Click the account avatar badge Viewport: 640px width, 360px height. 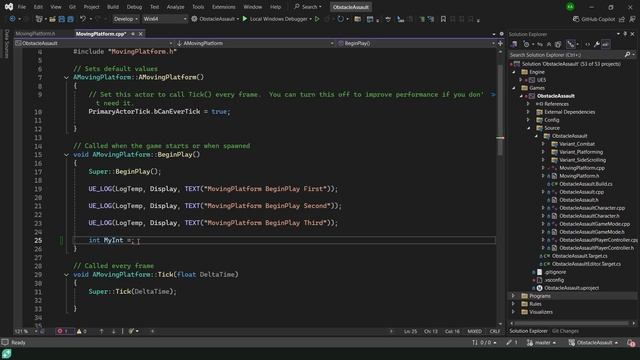[x=570, y=7]
